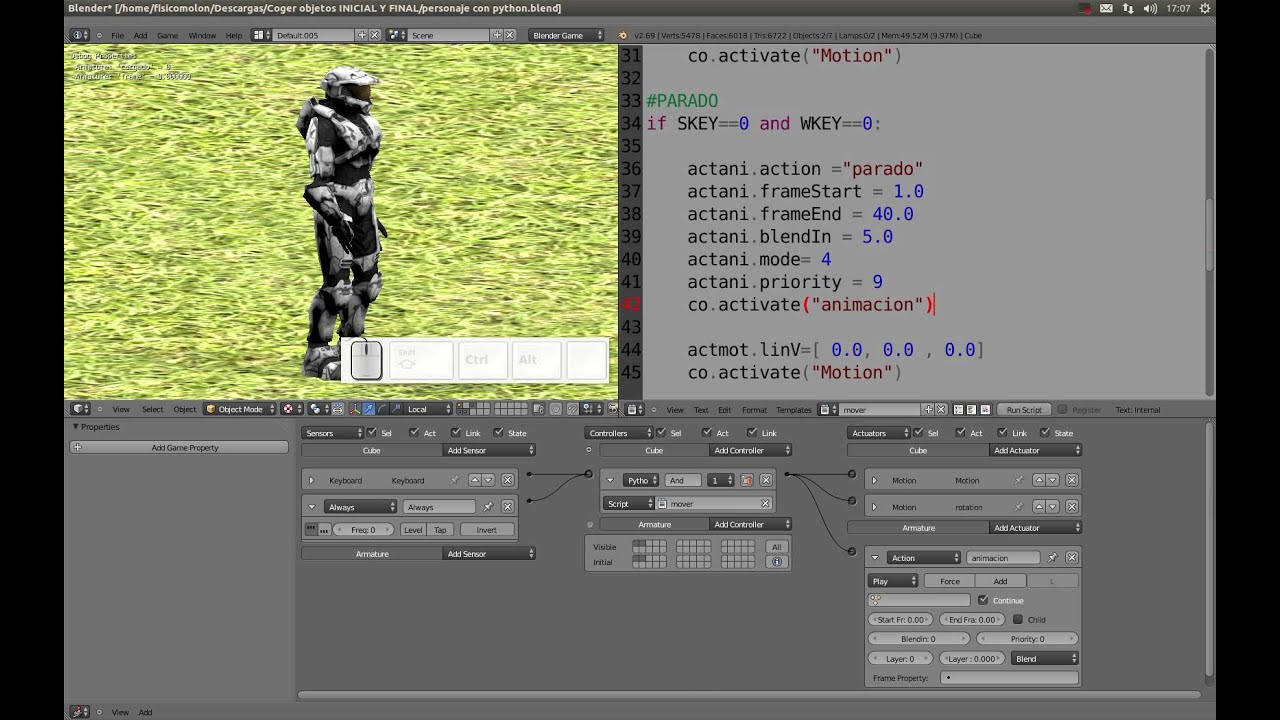Remove the Python controller with X
Image resolution: width=1280 pixels, height=720 pixels.
[x=766, y=480]
